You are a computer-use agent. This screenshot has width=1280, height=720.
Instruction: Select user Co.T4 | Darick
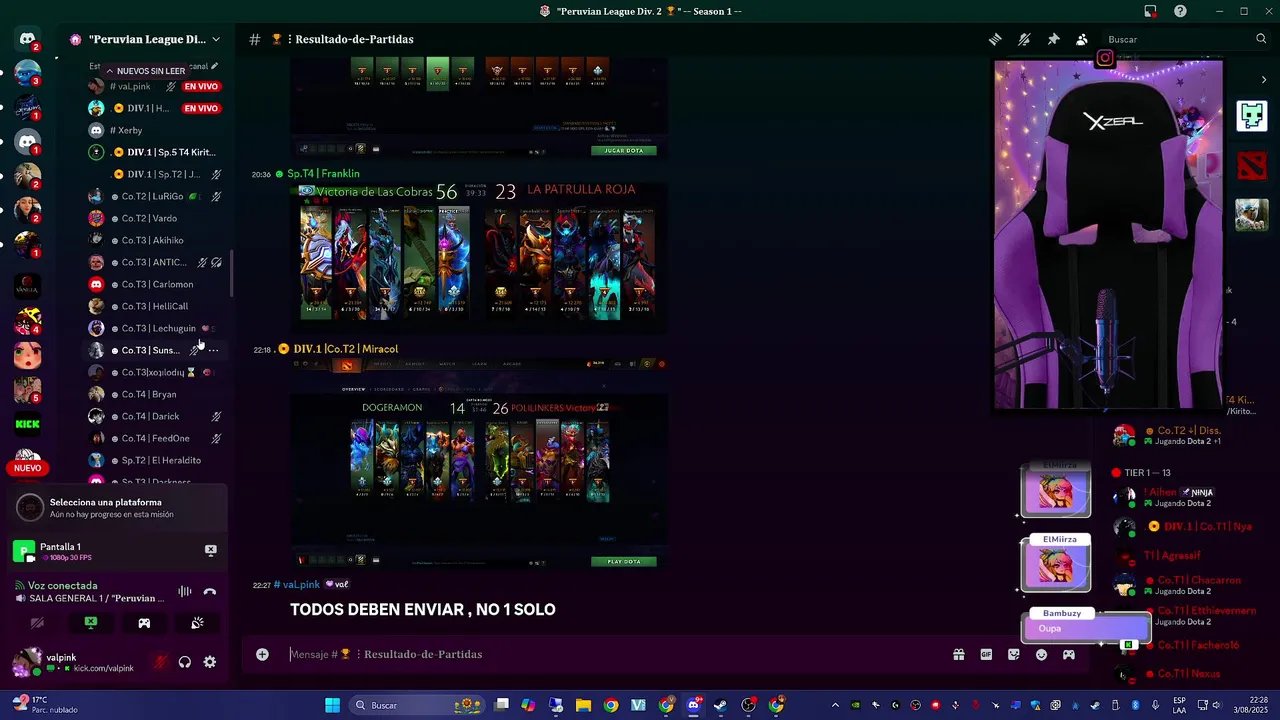pos(151,416)
